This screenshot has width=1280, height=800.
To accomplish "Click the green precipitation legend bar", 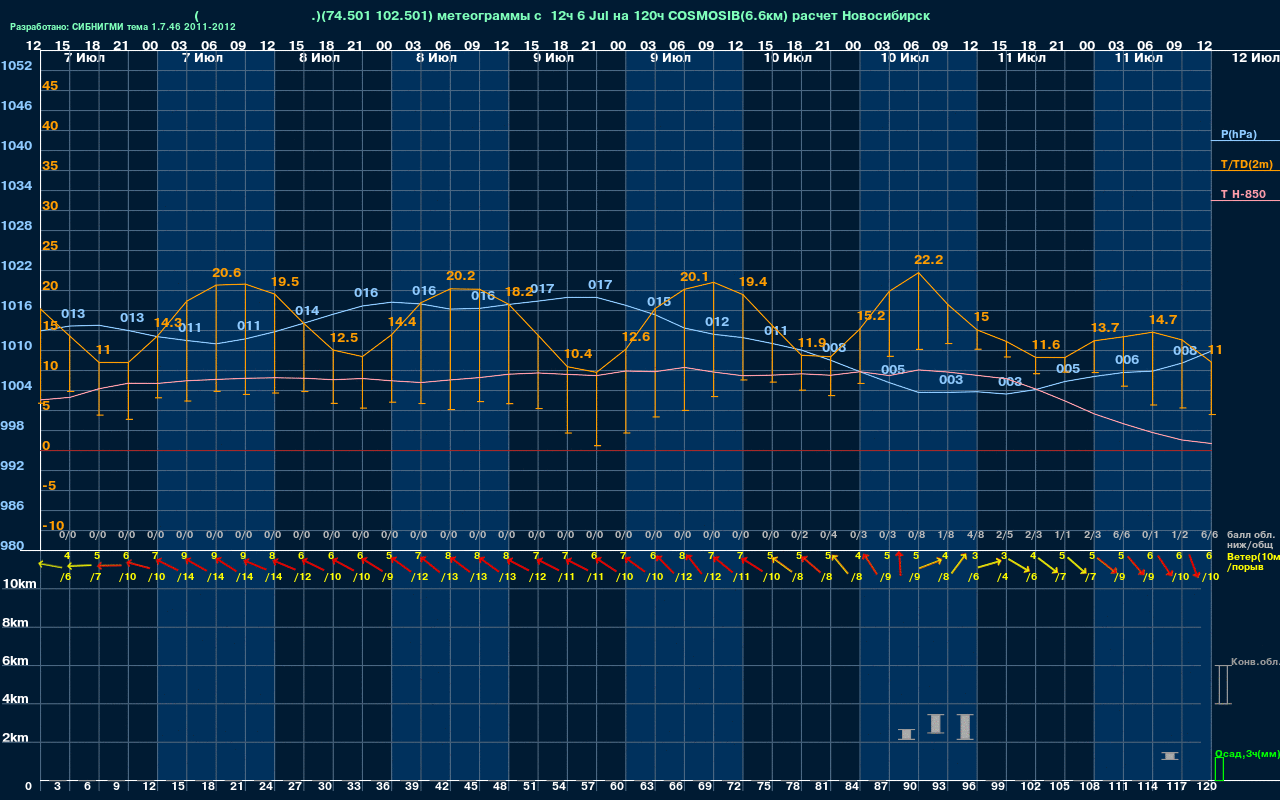I will tap(1218, 769).
